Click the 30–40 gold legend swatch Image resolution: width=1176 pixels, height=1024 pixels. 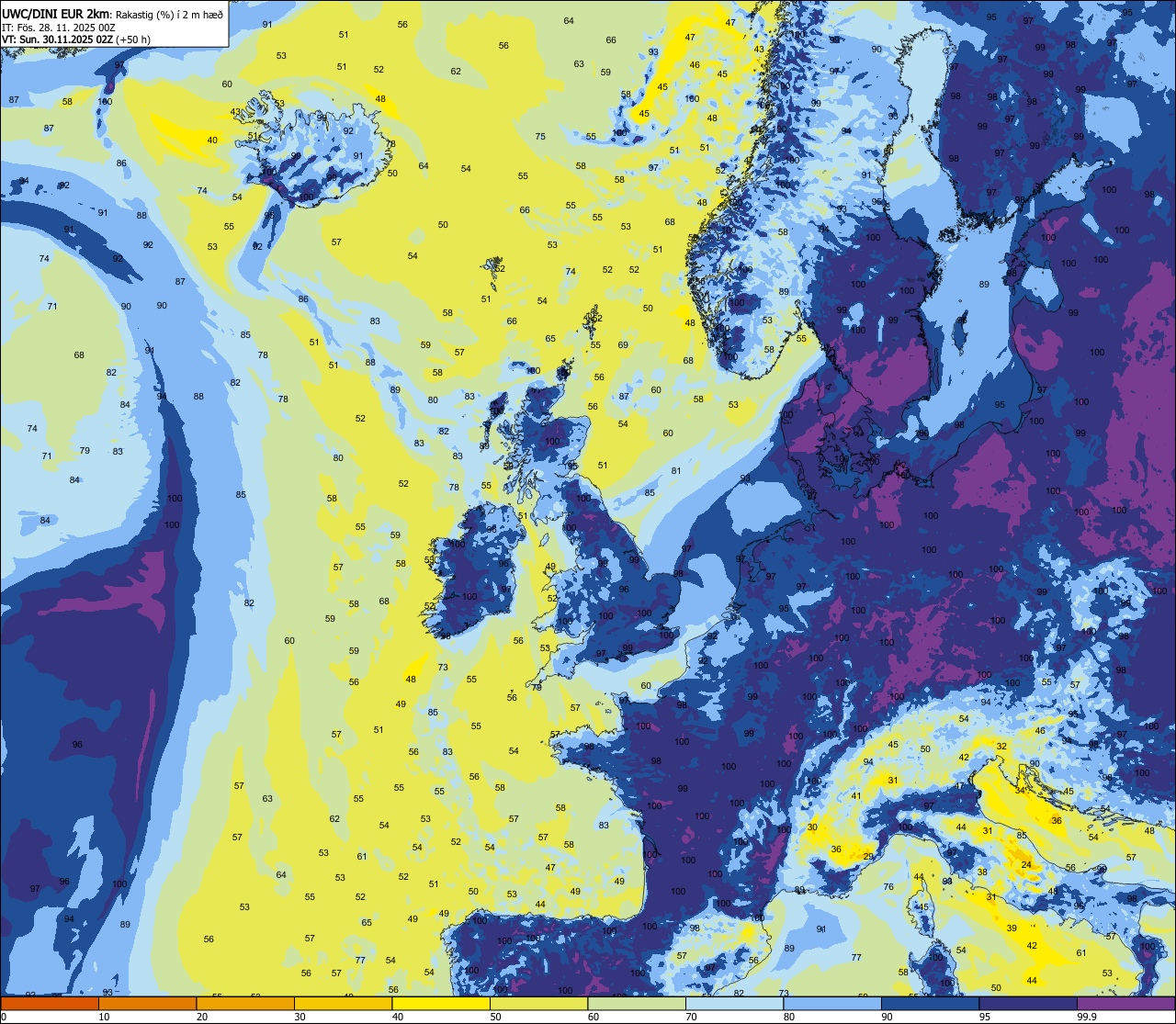coord(343,1003)
